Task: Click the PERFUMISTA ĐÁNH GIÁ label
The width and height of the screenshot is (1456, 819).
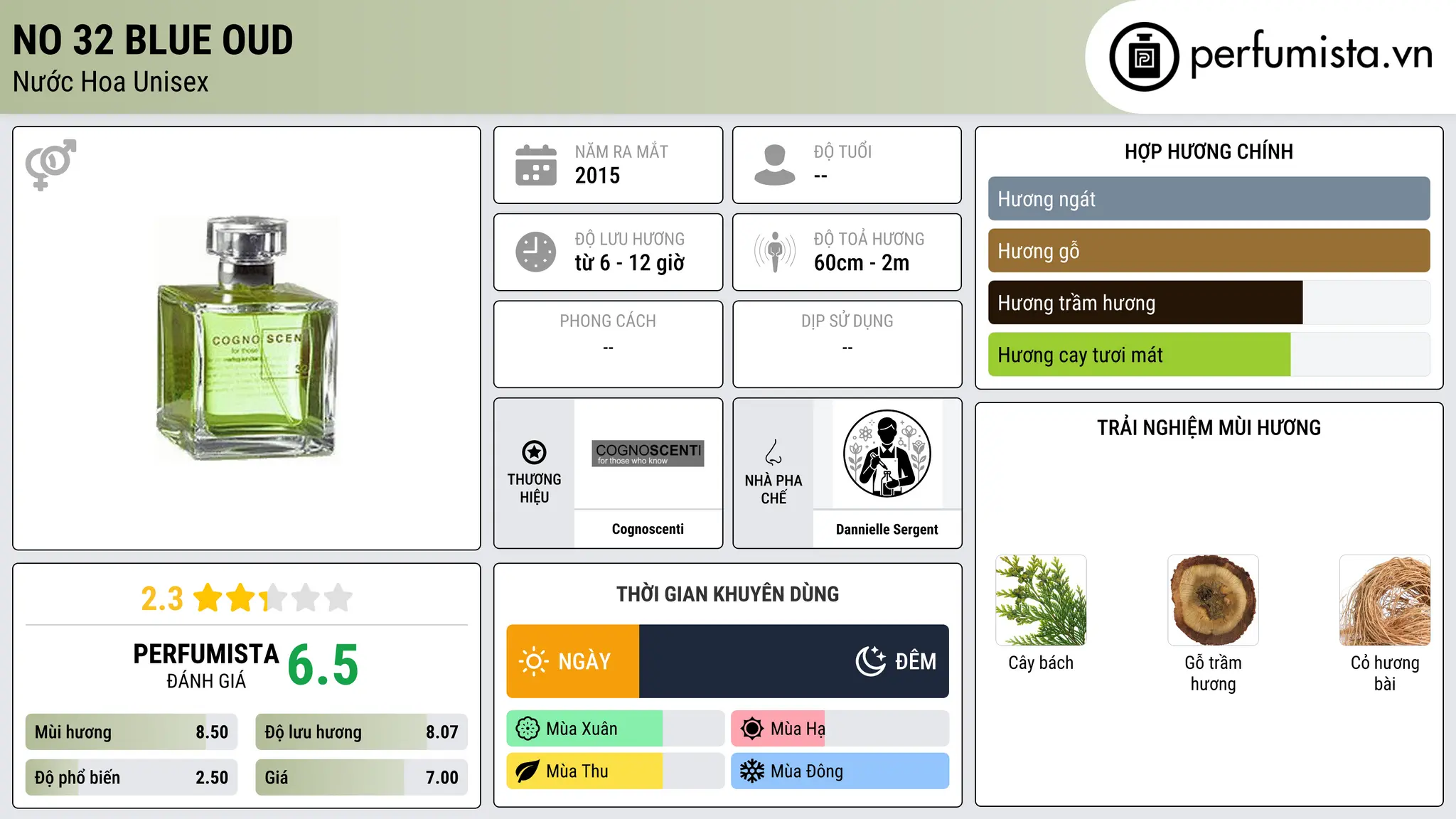Action: 206,665
